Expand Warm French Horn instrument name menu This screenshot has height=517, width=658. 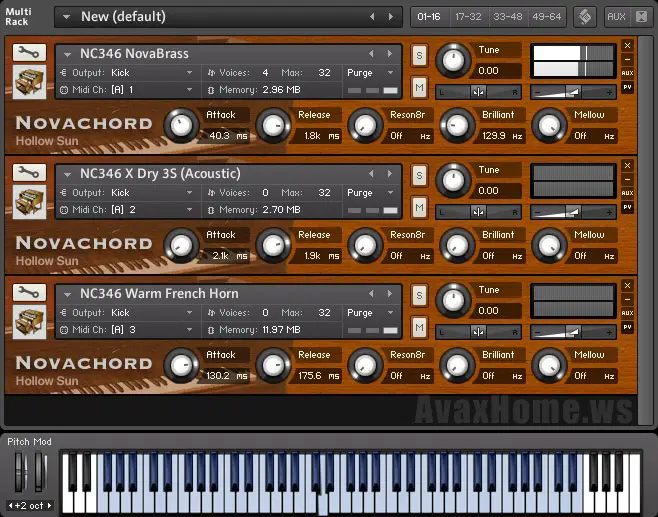tap(67, 294)
